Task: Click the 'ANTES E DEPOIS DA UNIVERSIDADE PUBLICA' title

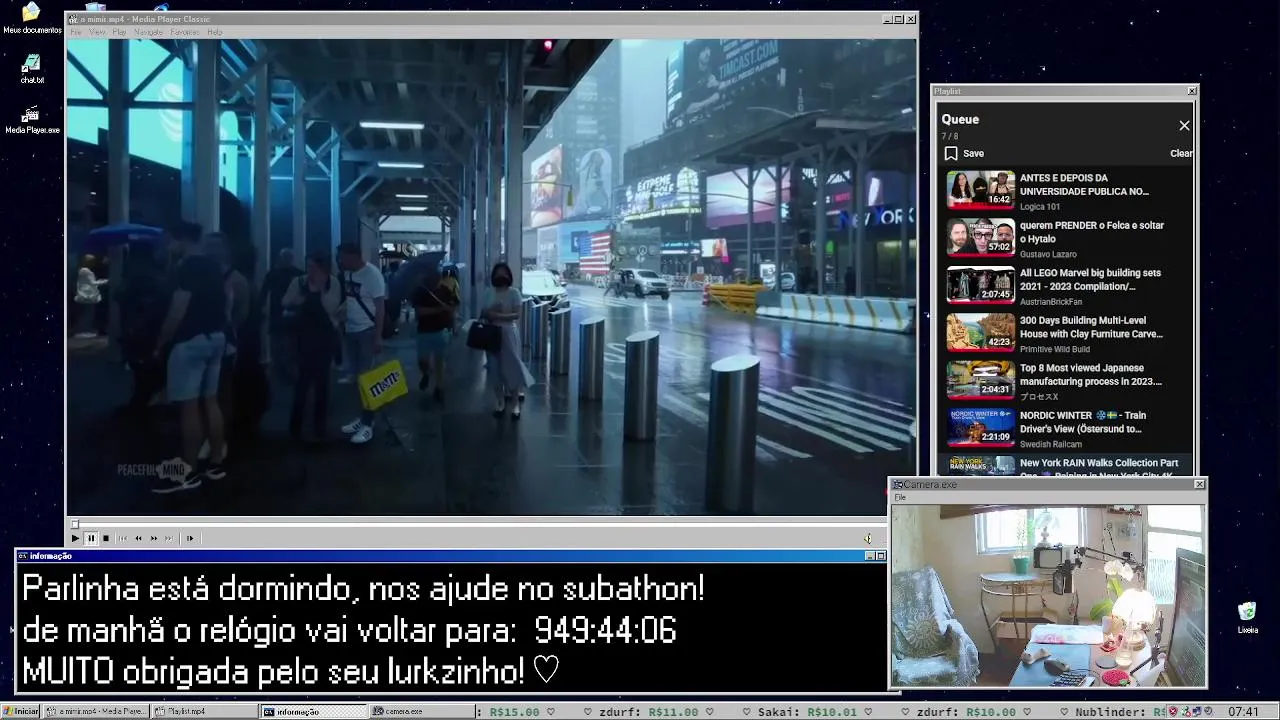Action: click(1084, 184)
